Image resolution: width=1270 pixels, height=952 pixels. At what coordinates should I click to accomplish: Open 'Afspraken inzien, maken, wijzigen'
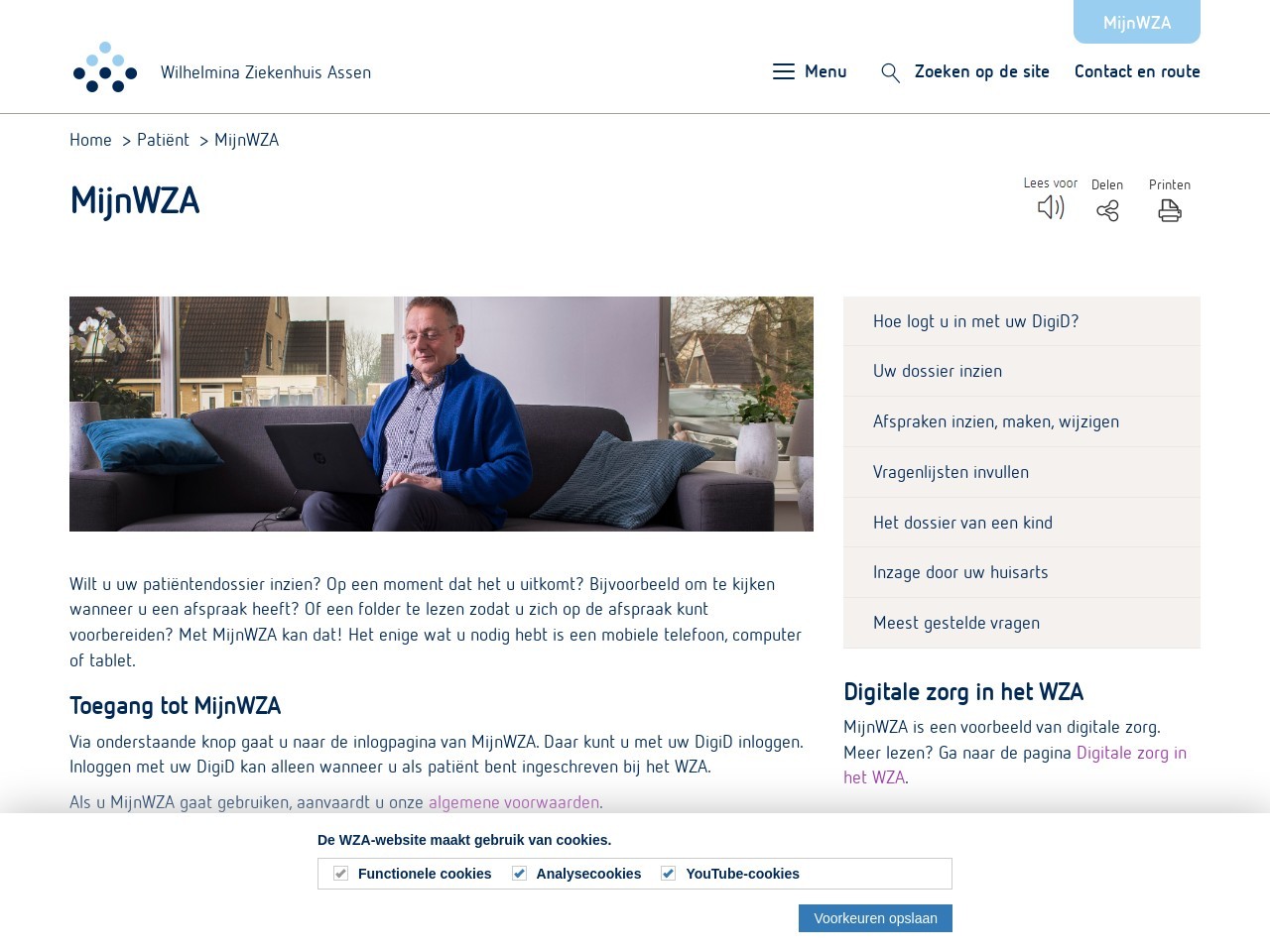pos(1022,421)
